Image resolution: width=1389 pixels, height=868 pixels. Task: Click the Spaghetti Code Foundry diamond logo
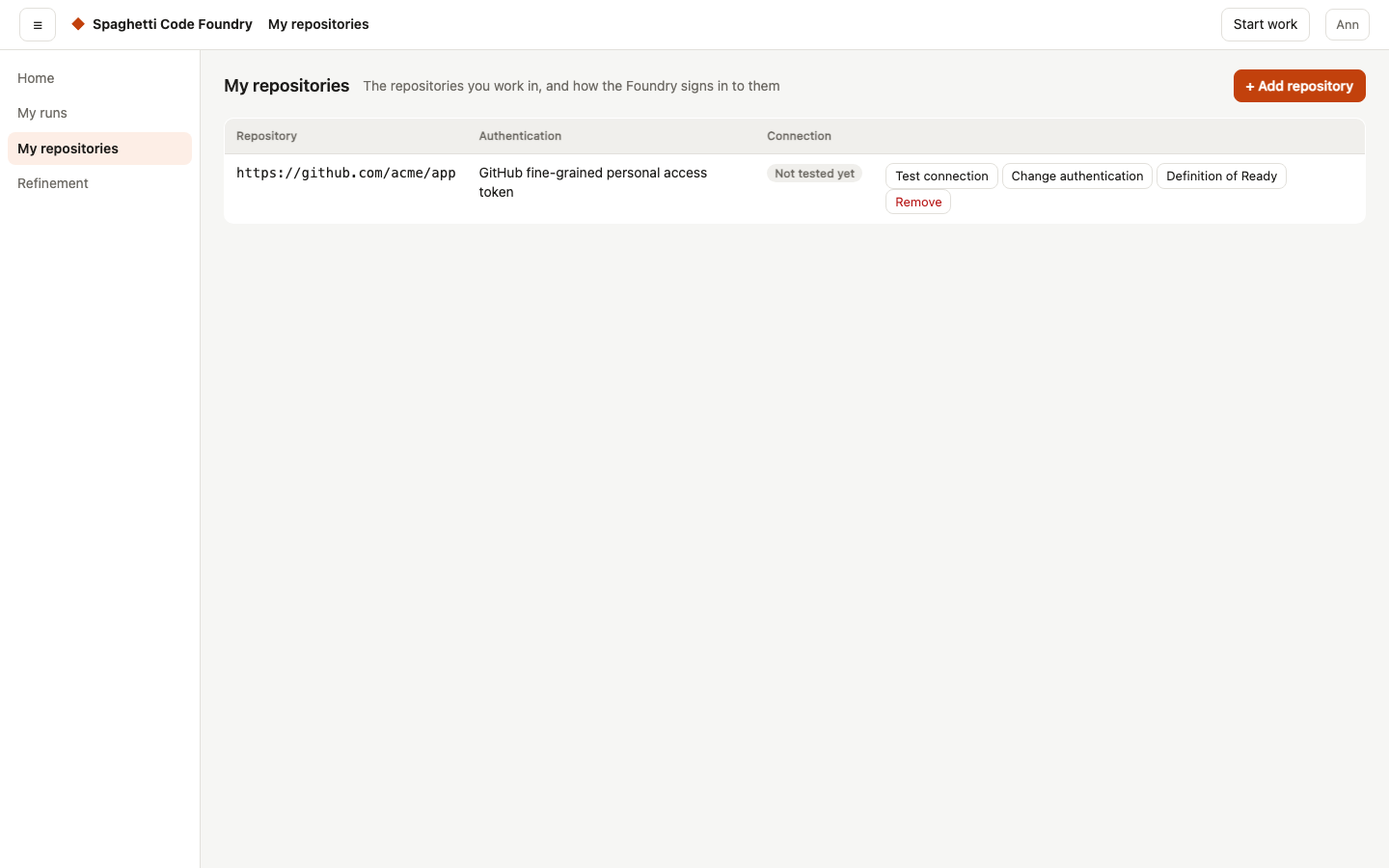click(x=78, y=24)
